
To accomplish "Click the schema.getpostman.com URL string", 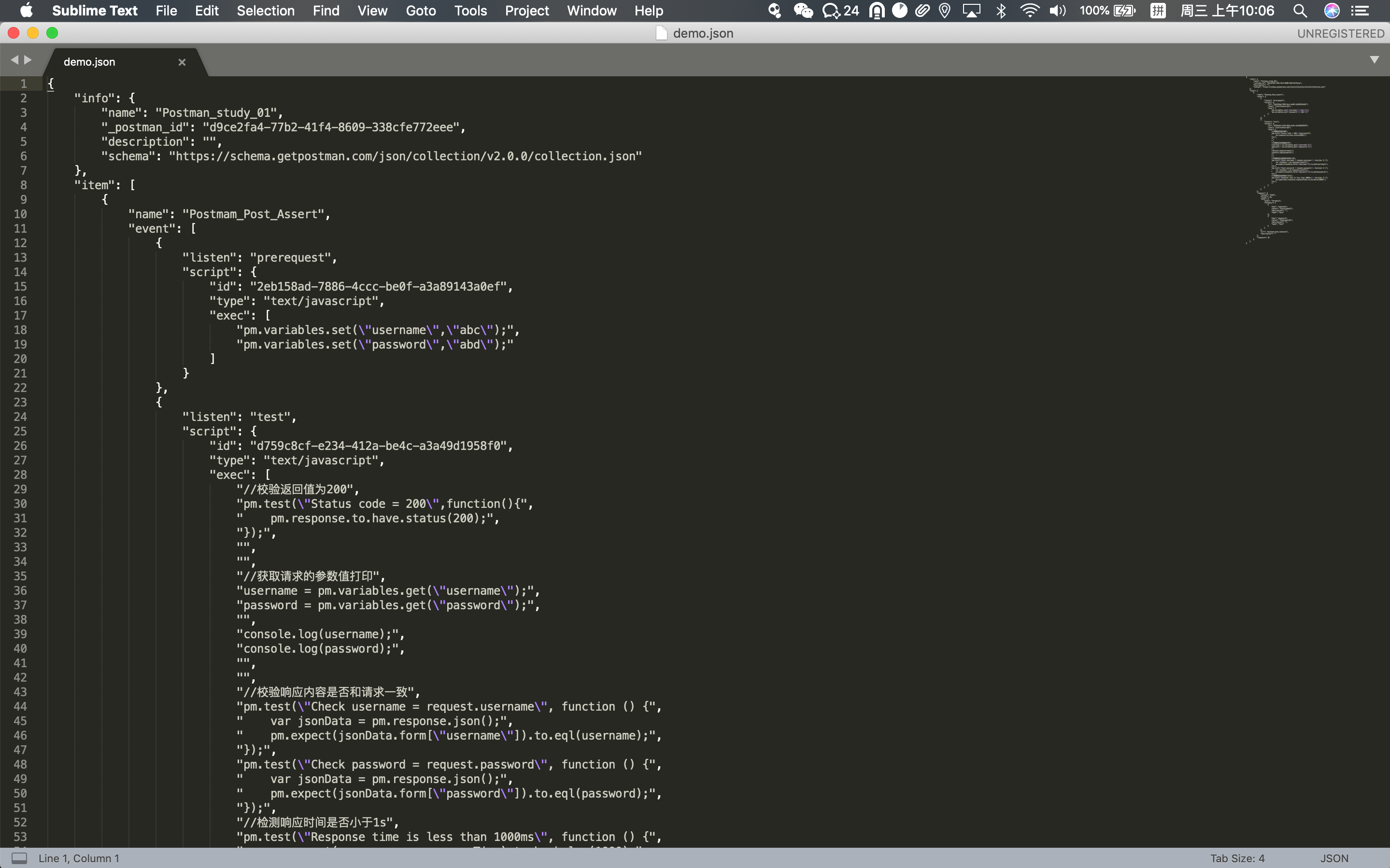I will 405,156.
